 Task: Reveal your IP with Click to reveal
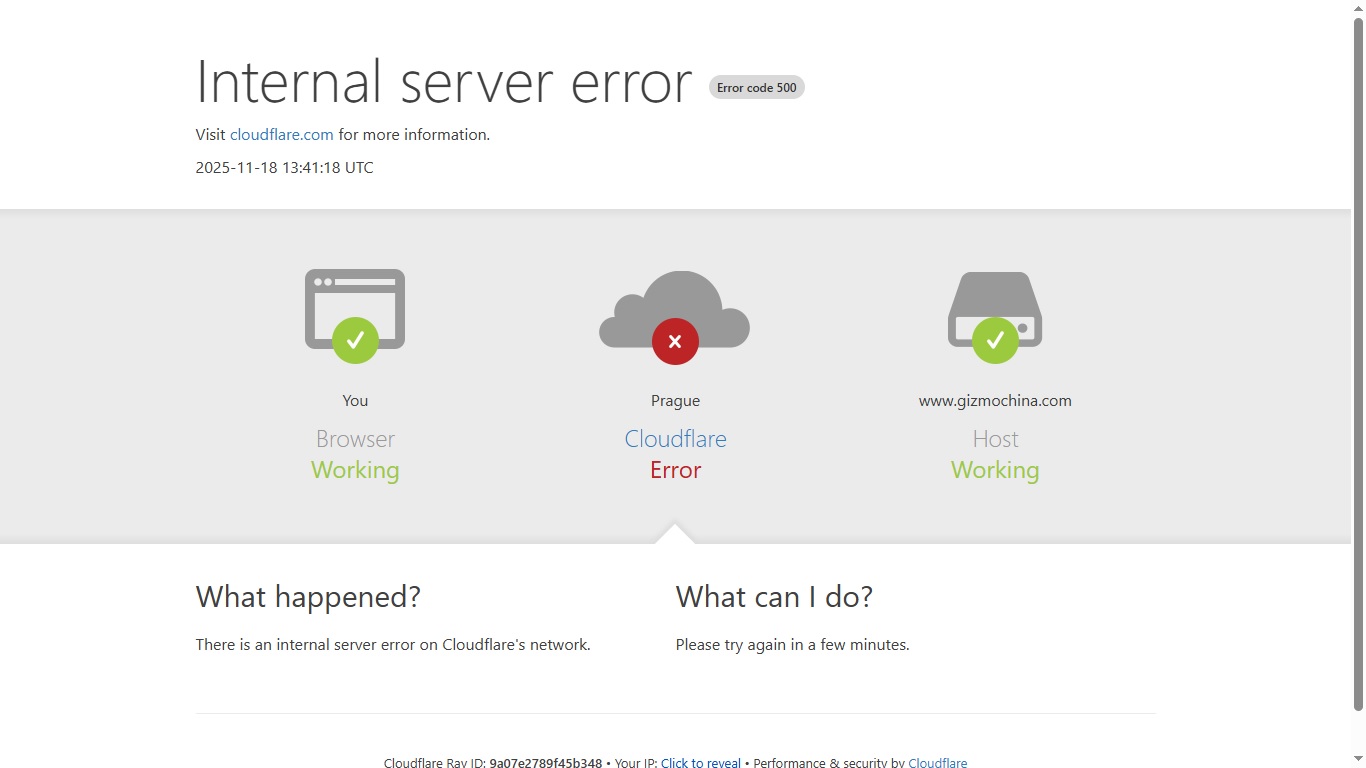[700, 763]
